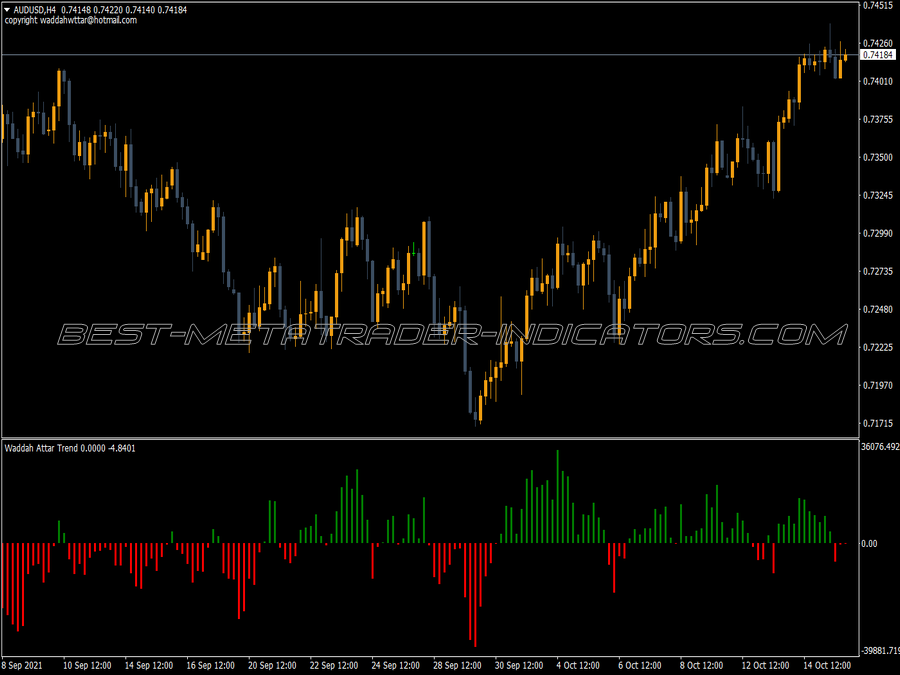Select the 8 Sep 2021 time label
This screenshot has height=675, width=900.
tap(22, 665)
